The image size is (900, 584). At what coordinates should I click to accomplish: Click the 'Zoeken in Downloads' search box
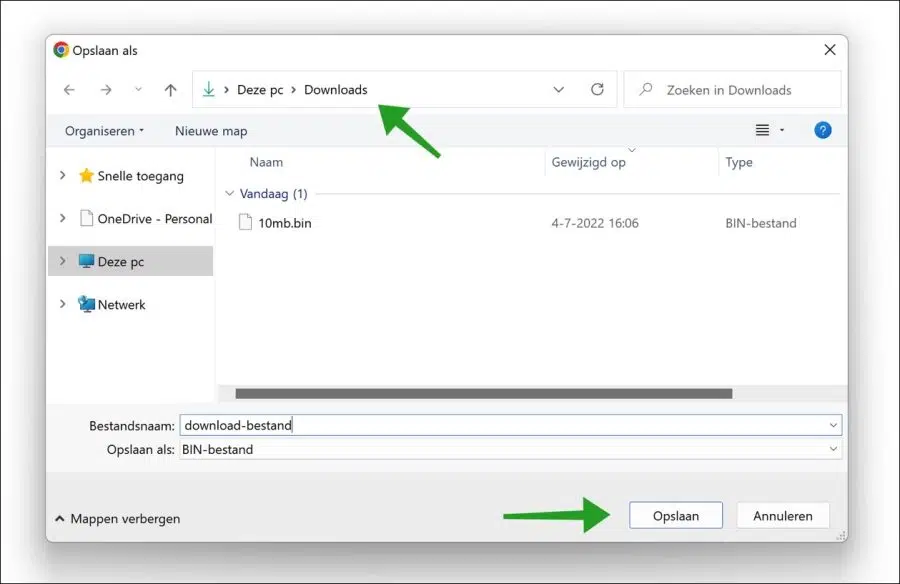pyautogui.click(x=732, y=90)
